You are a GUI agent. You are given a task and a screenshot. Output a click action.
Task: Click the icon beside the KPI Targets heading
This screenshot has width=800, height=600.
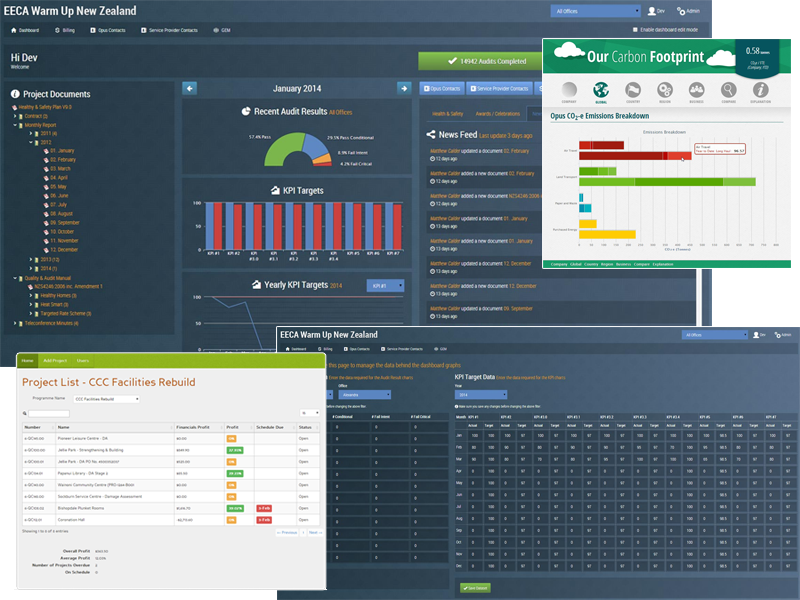click(x=275, y=190)
